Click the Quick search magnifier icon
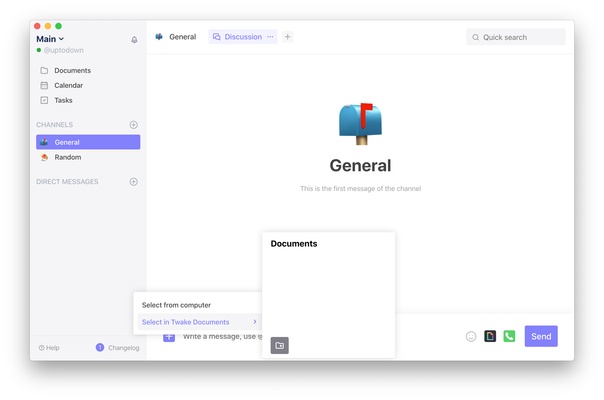The width and height of the screenshot is (604, 400). pyautogui.click(x=476, y=37)
